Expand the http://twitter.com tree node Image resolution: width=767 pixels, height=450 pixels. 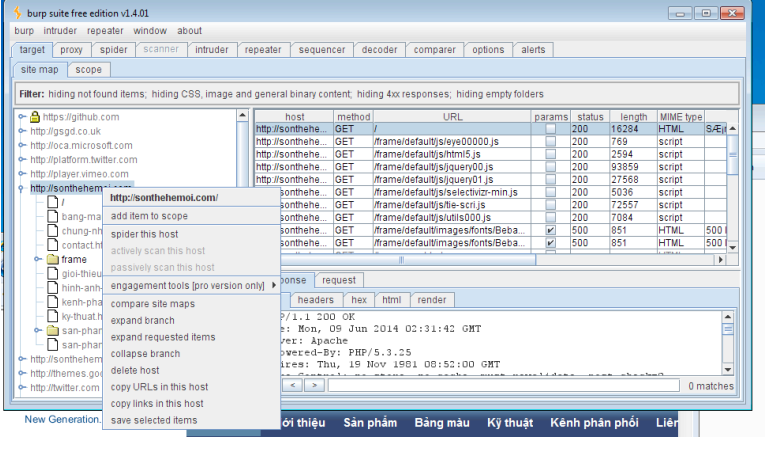click(22, 387)
